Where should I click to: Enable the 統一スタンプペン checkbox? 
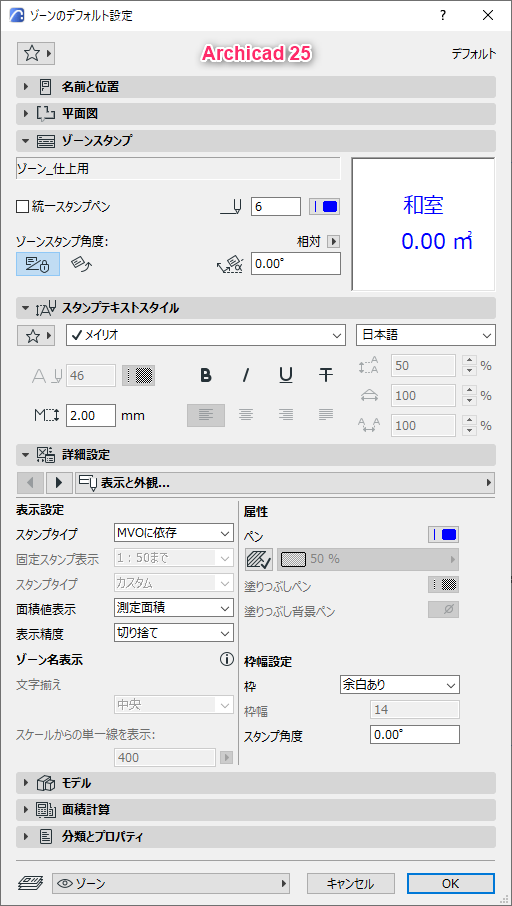pyautogui.click(x=22, y=206)
